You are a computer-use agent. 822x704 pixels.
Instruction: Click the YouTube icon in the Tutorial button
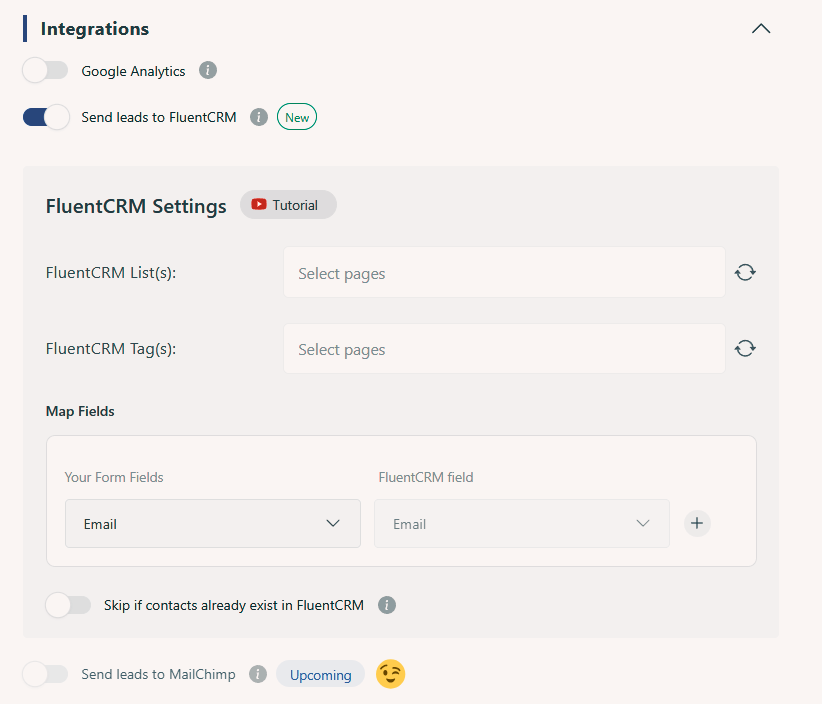(259, 204)
